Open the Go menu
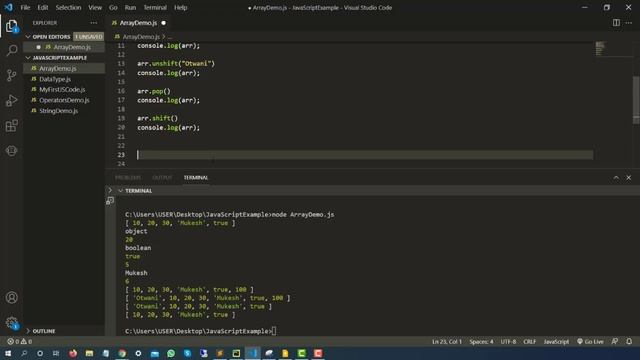This screenshot has width=640, height=360. tap(113, 7)
